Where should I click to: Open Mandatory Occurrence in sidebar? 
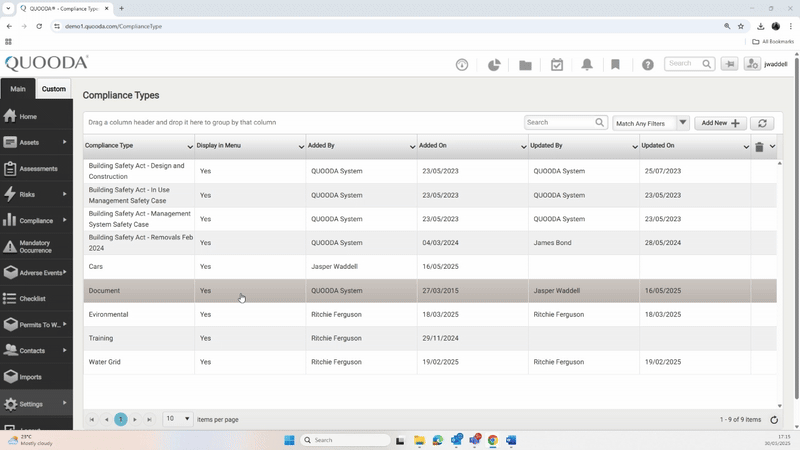(36, 246)
